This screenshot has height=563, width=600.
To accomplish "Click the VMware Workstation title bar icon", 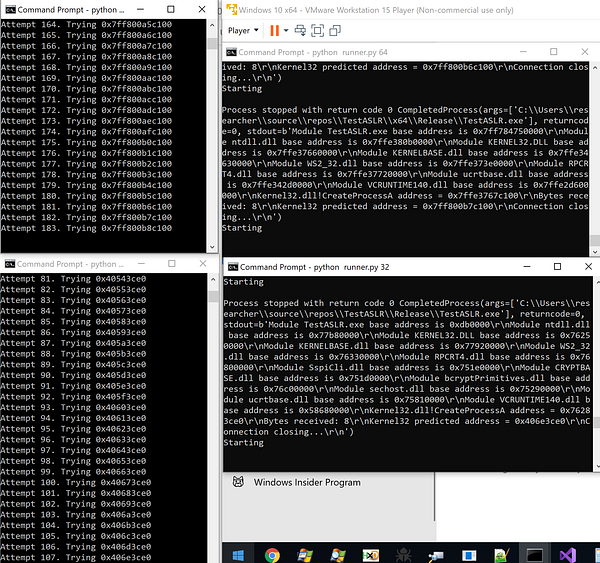I will 232,10.
